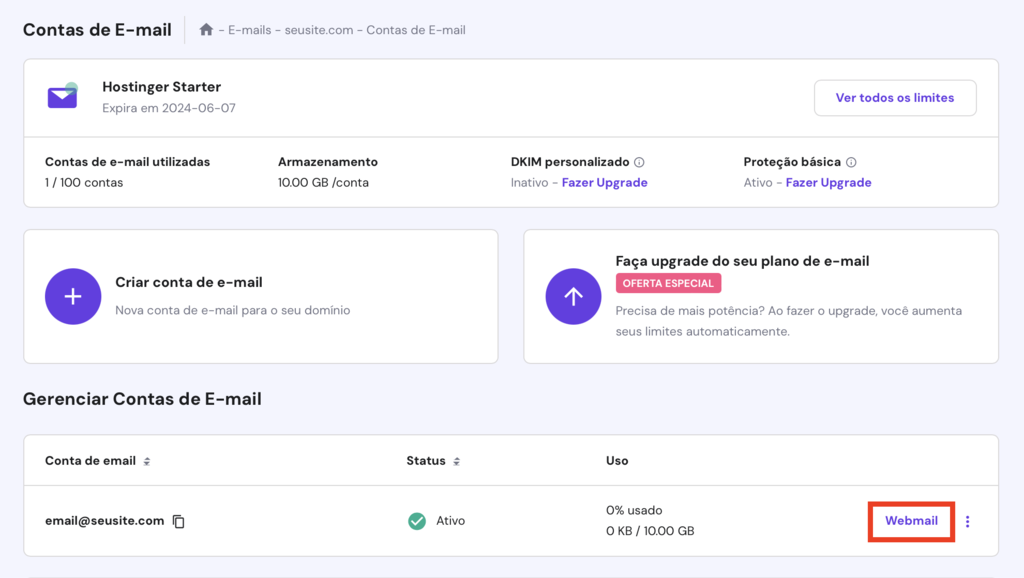Open the three-dot options menu
Viewport: 1024px width, 578px height.
coord(967,521)
